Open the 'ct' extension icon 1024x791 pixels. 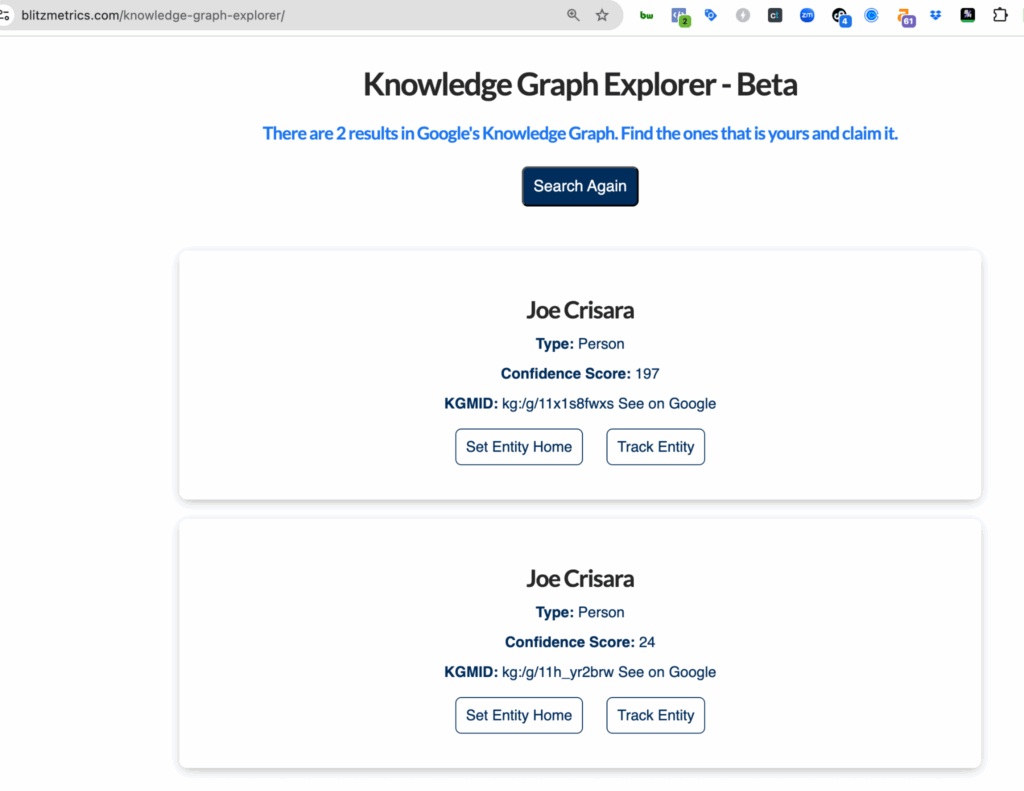click(x=775, y=15)
